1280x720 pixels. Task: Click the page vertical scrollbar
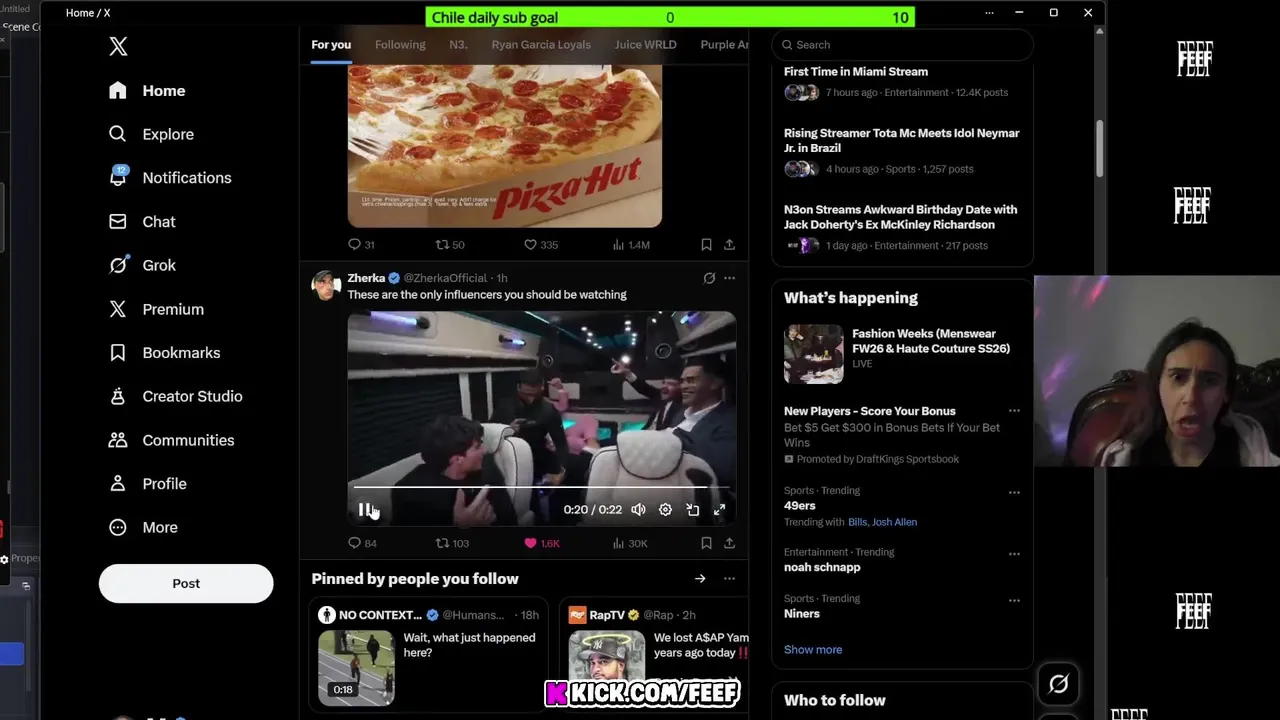(1099, 150)
